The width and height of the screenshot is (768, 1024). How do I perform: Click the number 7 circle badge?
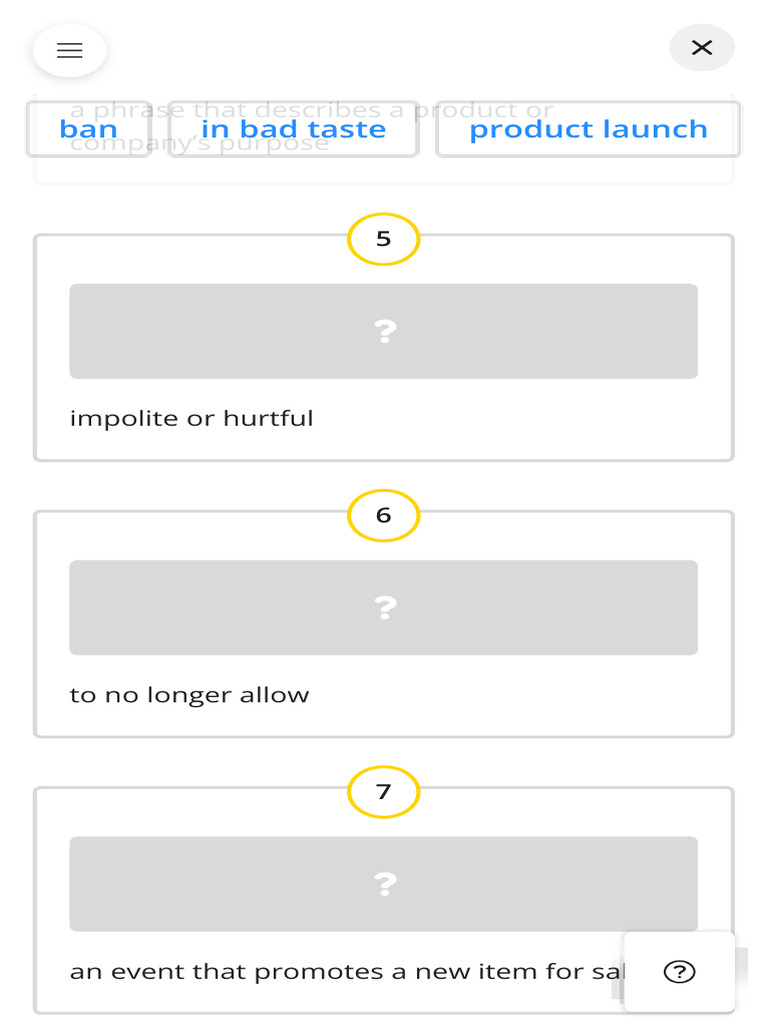pos(383,792)
